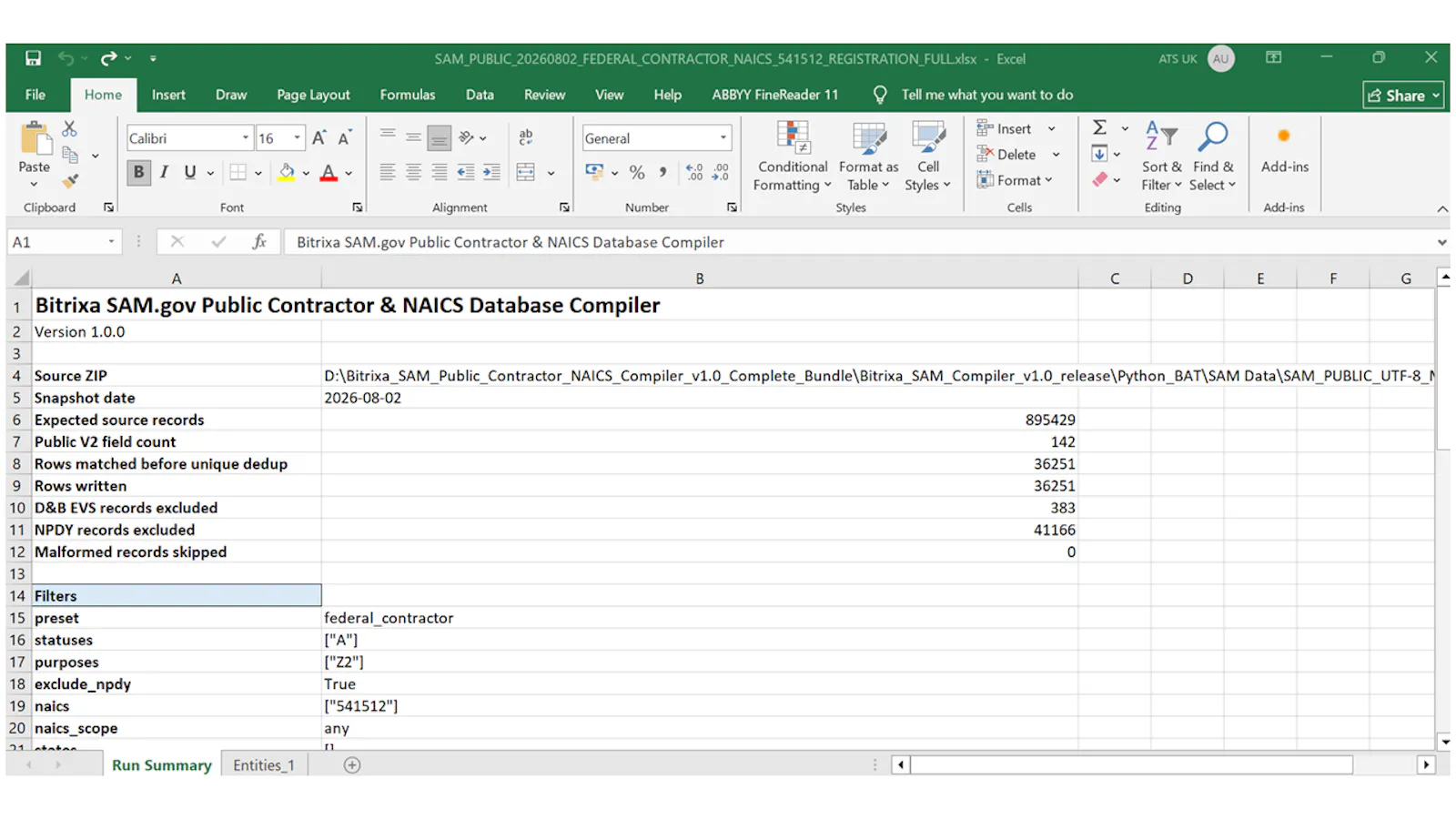Switch to the Page Layout tab

click(313, 95)
